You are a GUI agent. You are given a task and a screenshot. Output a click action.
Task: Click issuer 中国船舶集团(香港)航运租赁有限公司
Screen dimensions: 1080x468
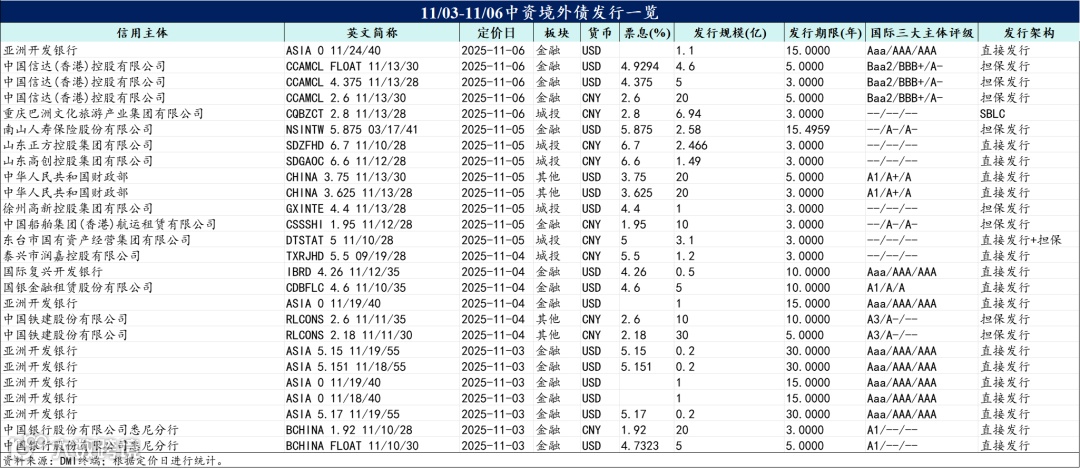point(110,225)
